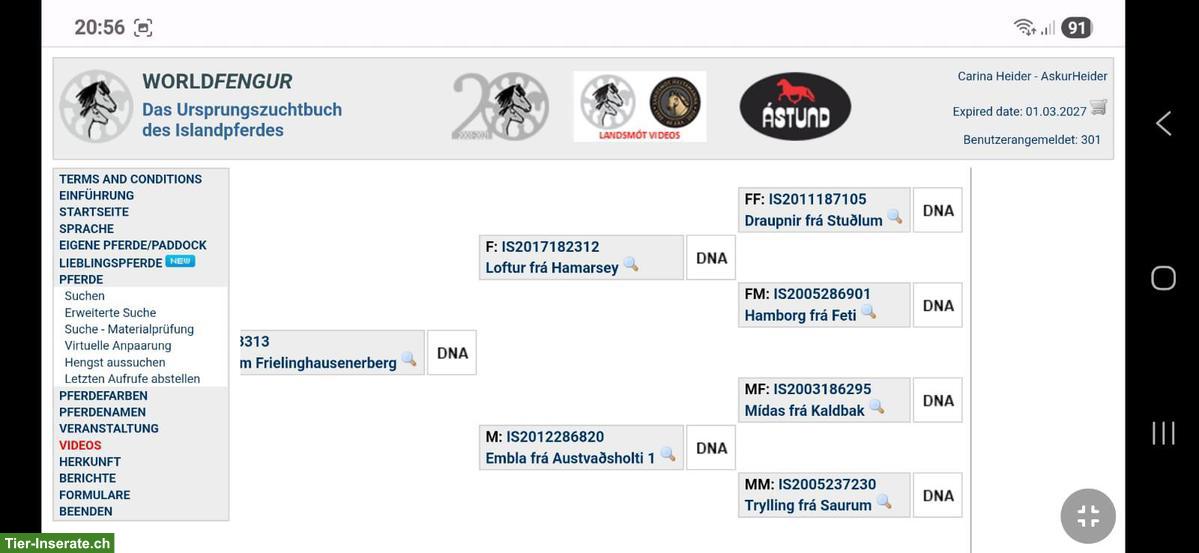
Task: Open the VIDEOS menu item
Action: 80,445
